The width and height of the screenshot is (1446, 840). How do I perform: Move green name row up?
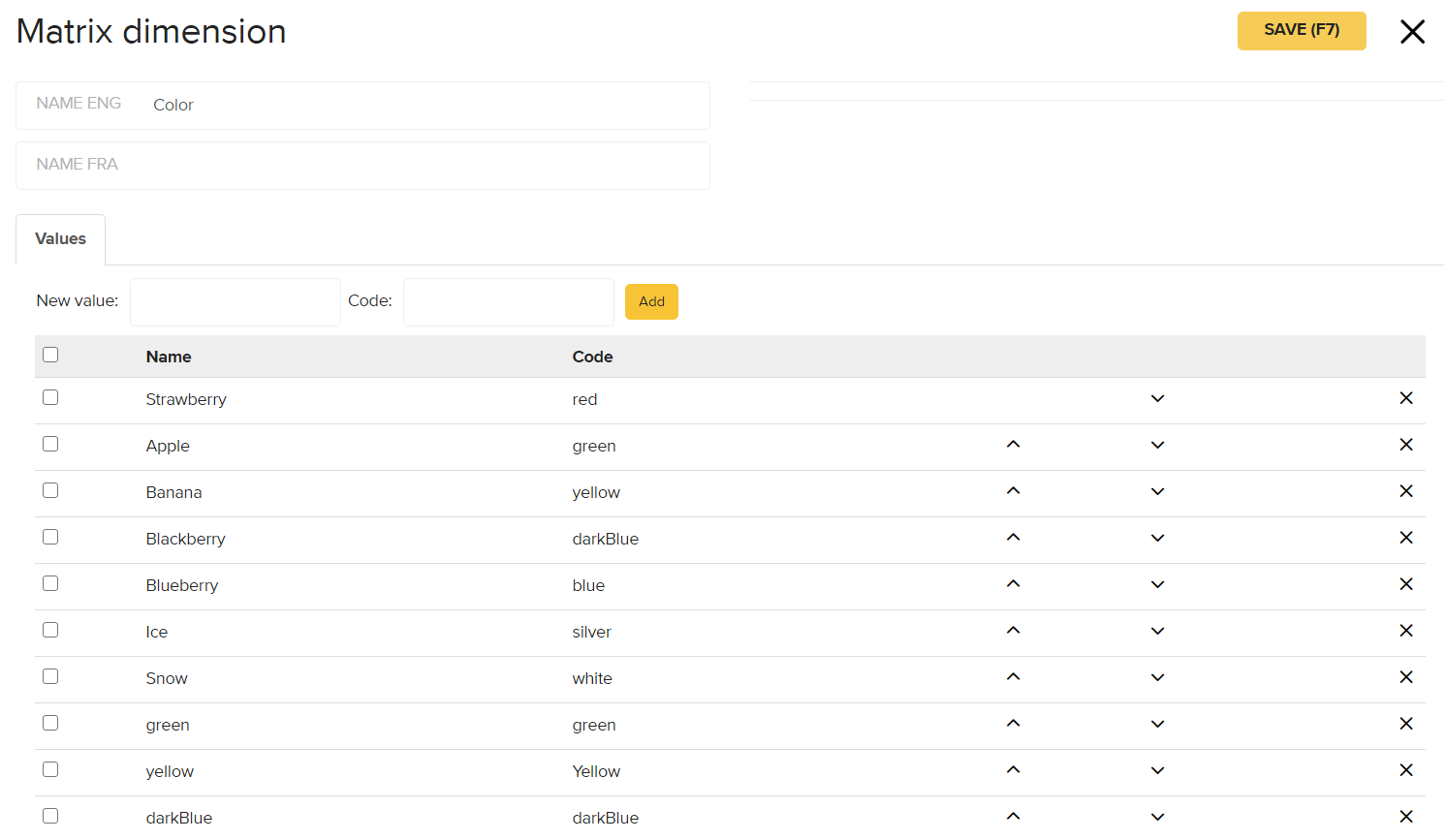point(1013,724)
